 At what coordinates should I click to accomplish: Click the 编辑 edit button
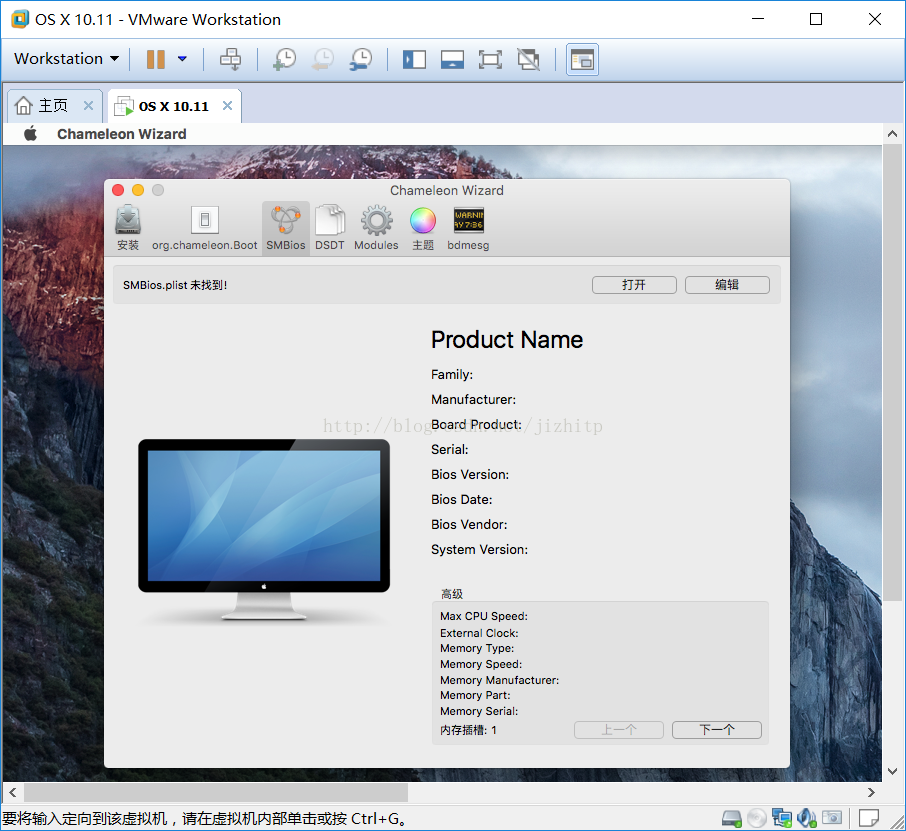(x=727, y=285)
